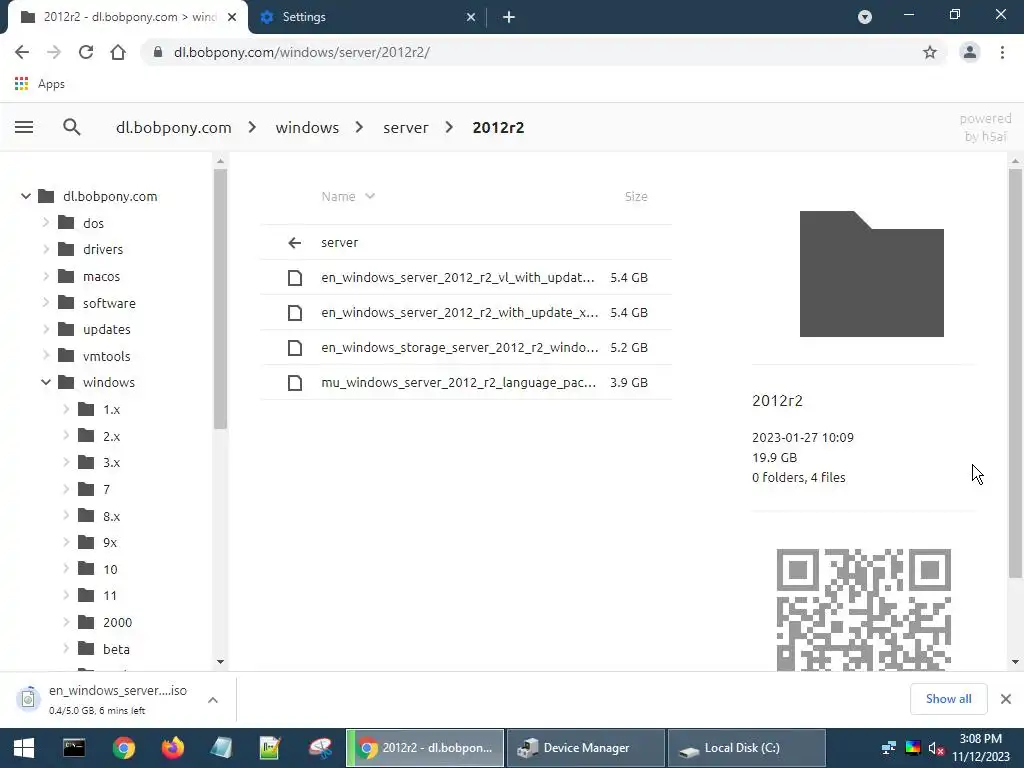
Task: Sort the file list by Name
Action: tap(347, 196)
